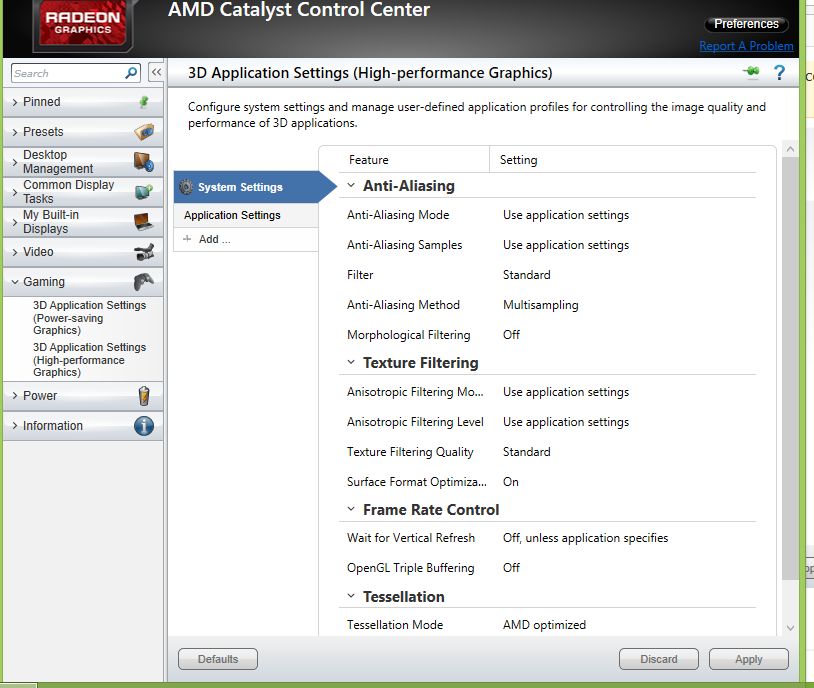
Task: Click the Defaults button
Action: [218, 659]
